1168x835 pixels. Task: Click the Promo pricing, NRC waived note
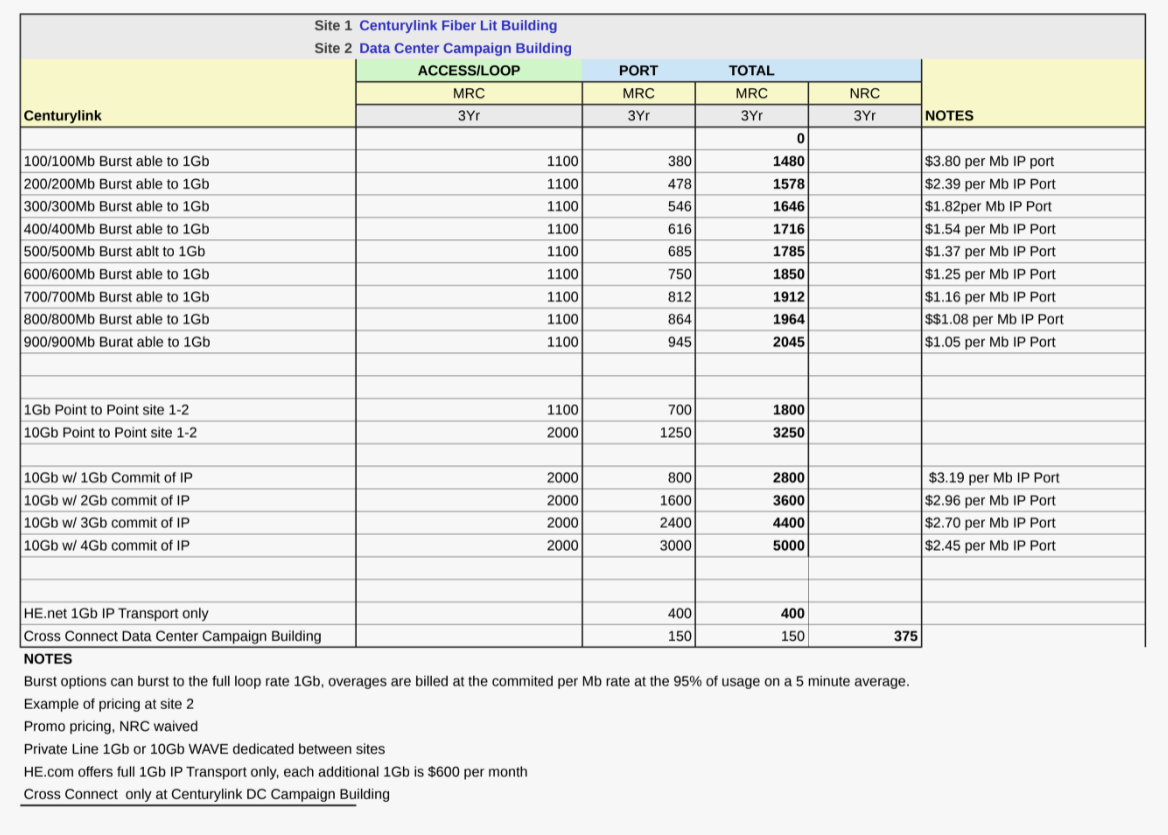[111, 727]
